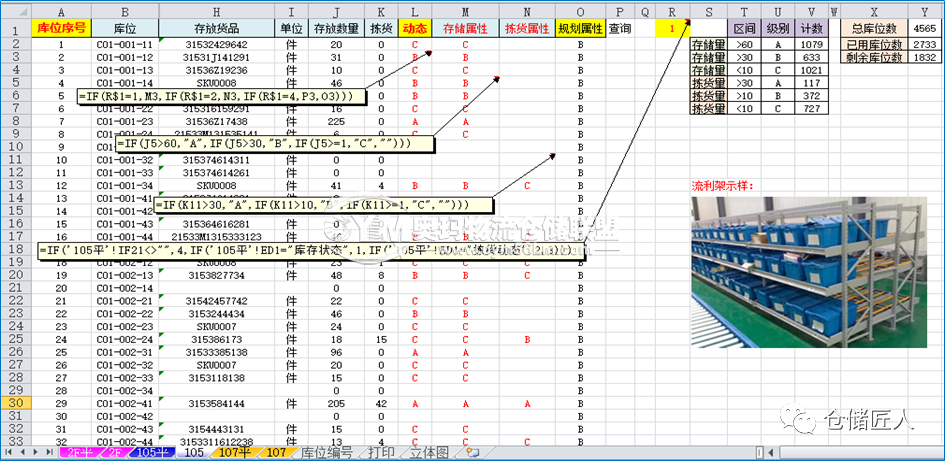The height and width of the screenshot is (461, 945).
Task: Click the 剩余库位数 label cell
Action: coord(874,57)
